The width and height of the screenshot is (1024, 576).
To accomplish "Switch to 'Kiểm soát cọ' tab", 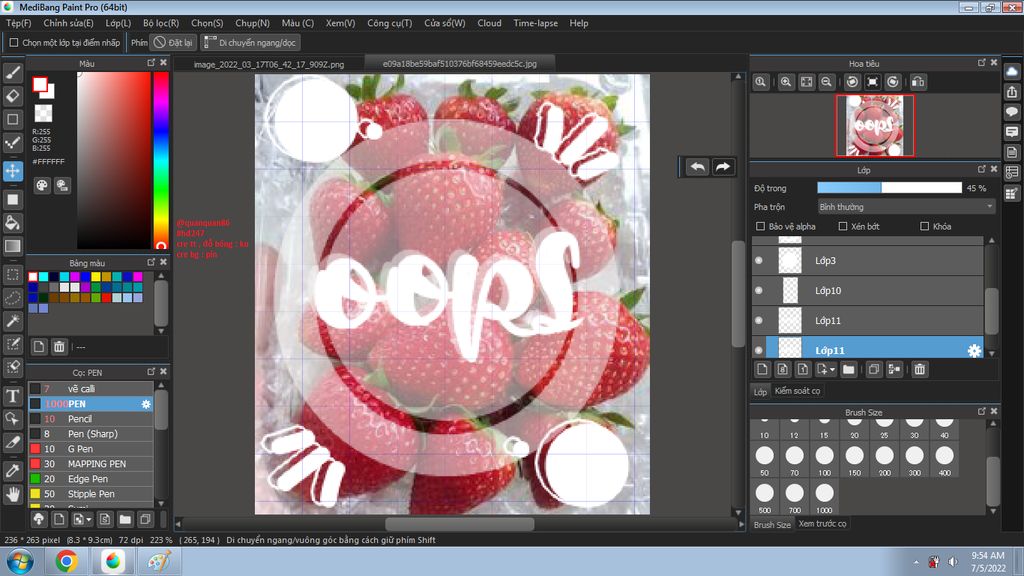I will coord(797,391).
